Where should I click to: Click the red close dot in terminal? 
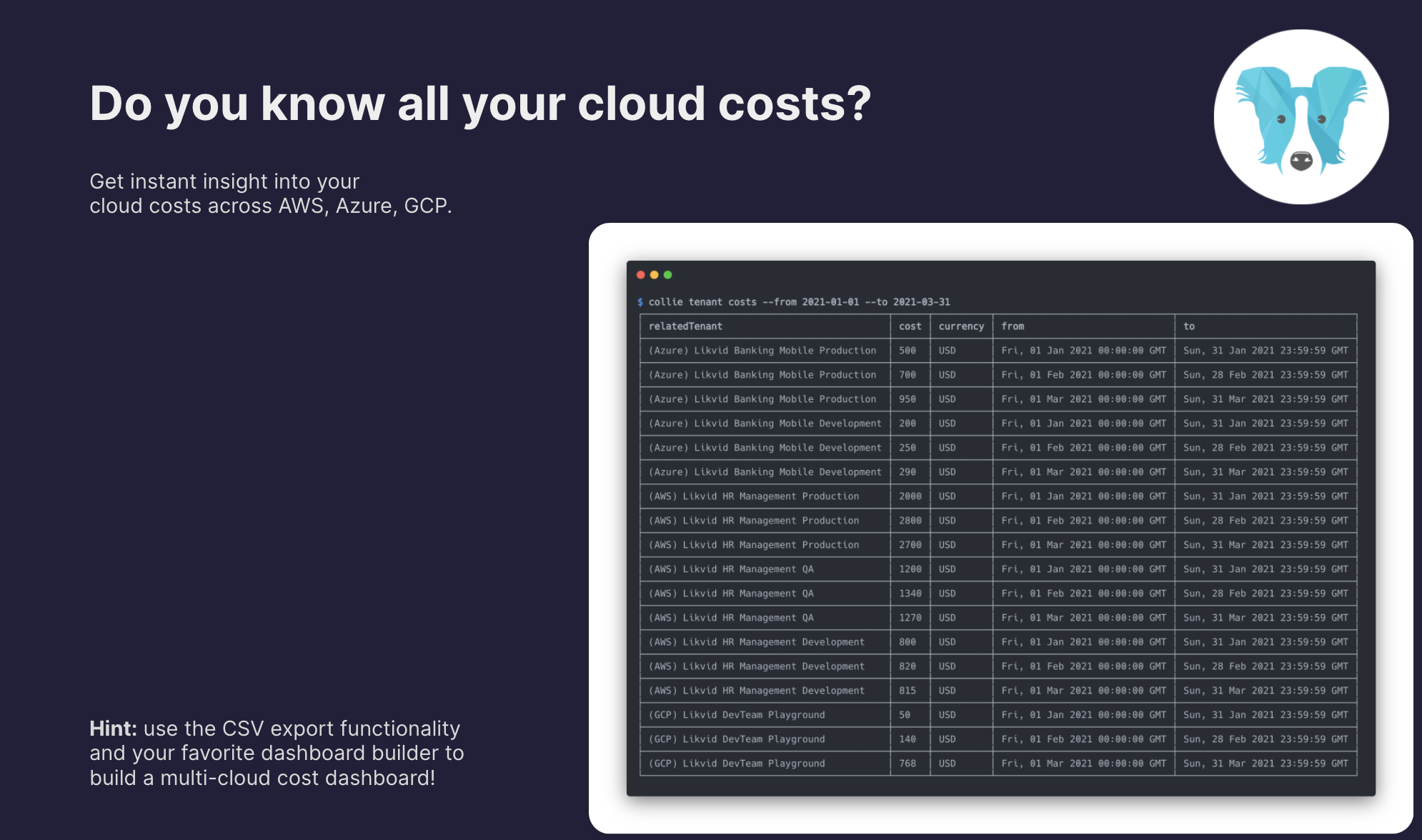point(641,275)
